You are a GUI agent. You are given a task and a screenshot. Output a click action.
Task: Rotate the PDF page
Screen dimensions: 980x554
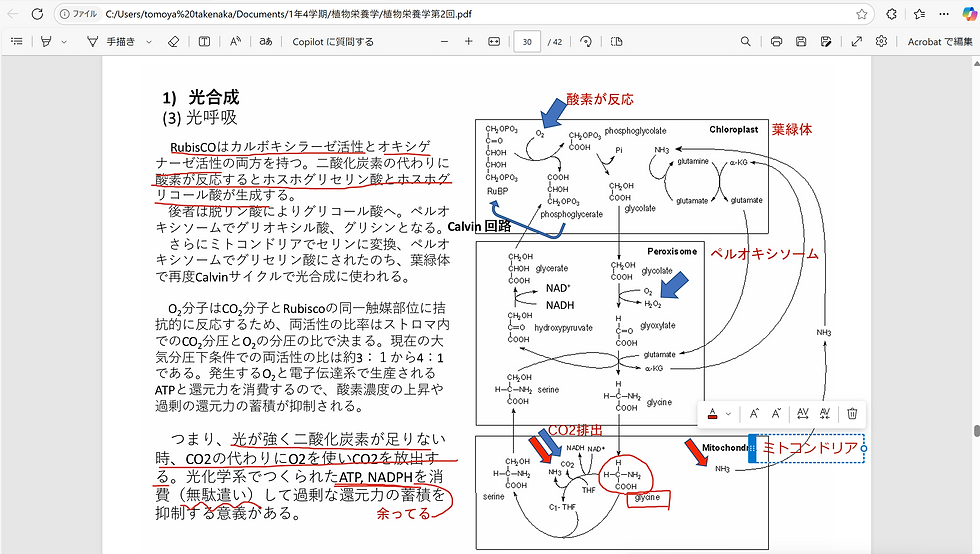pos(586,41)
